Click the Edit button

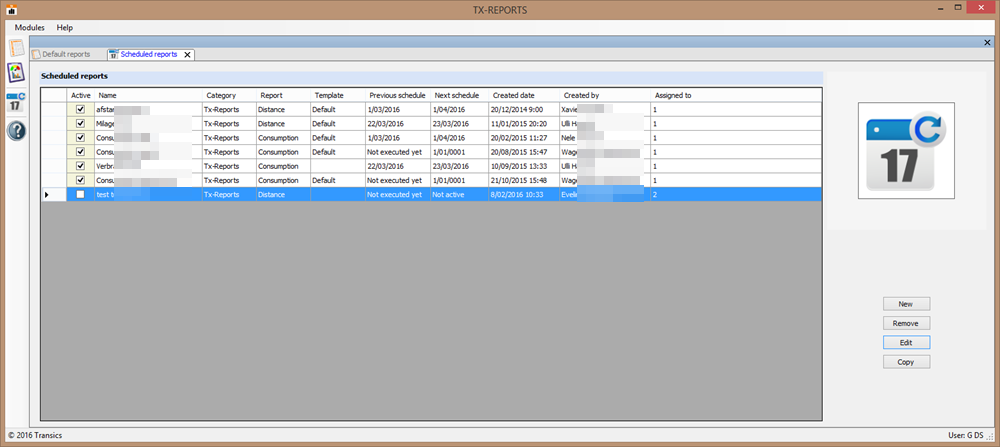tap(906, 342)
